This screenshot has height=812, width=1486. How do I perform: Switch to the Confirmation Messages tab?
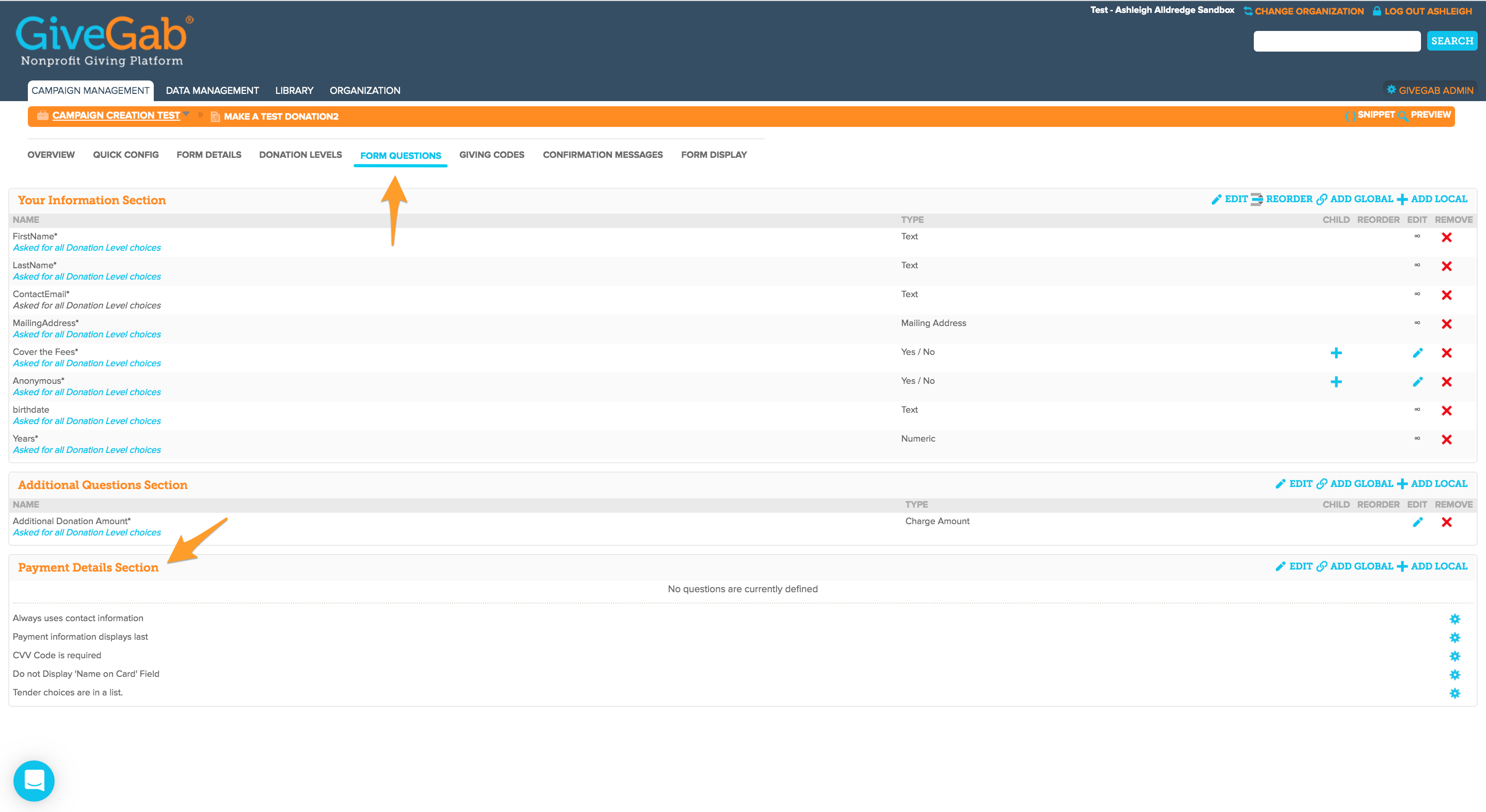[x=603, y=155]
